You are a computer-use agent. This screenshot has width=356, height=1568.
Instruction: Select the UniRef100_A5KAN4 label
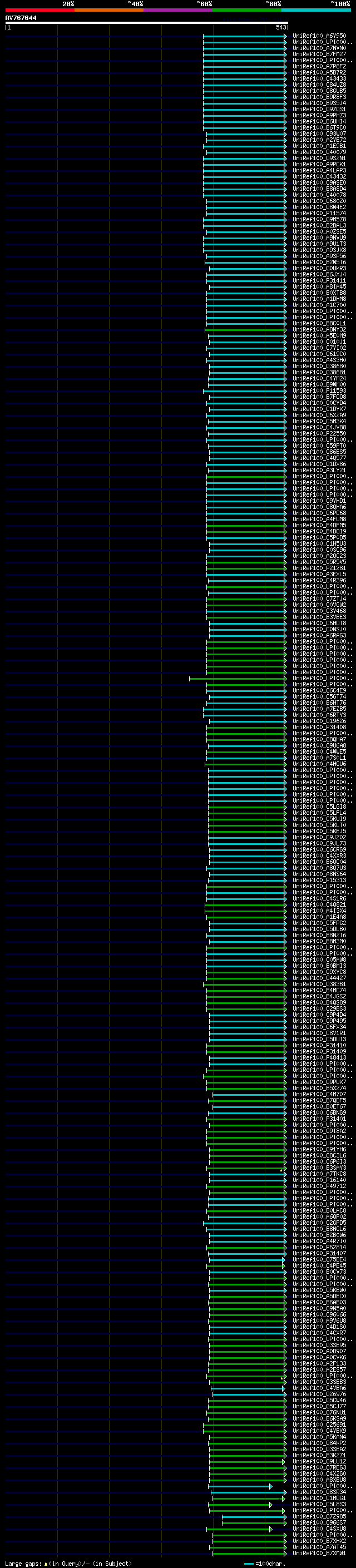point(319,1437)
